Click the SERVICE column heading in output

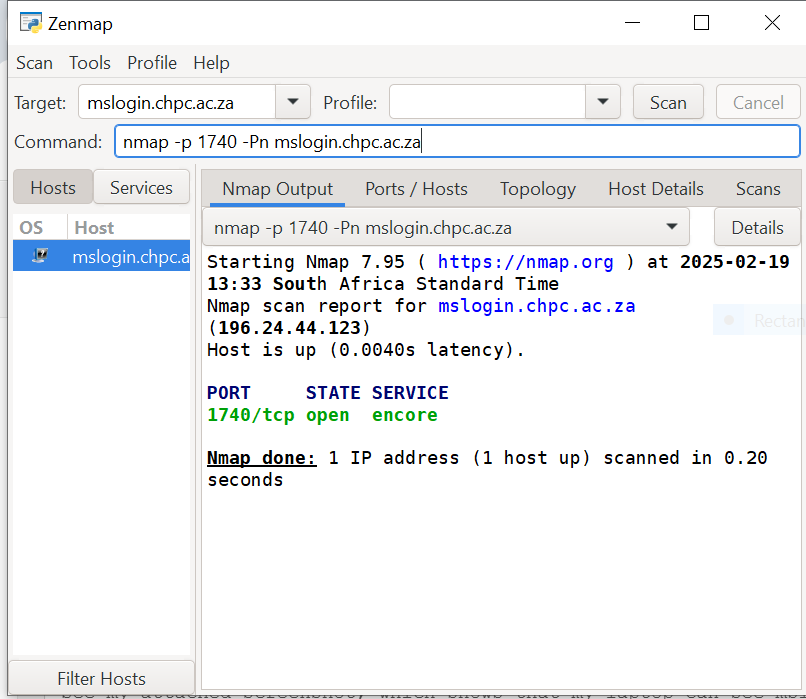point(410,393)
